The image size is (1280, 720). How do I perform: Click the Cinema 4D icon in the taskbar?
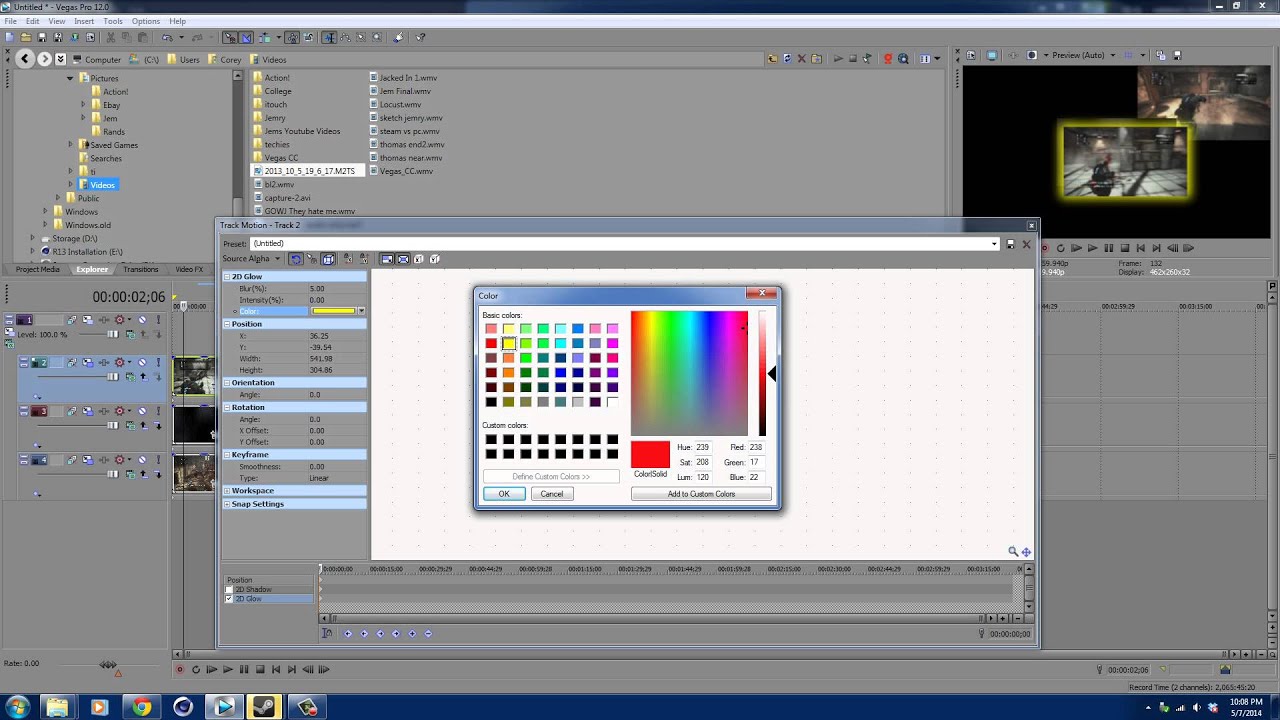pos(183,707)
